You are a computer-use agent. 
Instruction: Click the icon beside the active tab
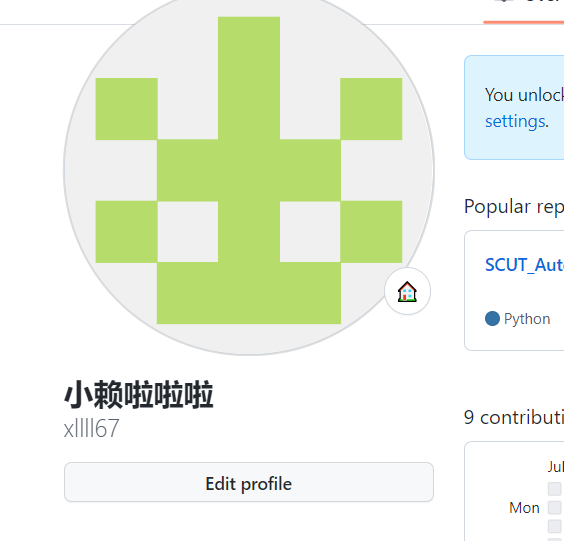pyautogui.click(x=504, y=1)
